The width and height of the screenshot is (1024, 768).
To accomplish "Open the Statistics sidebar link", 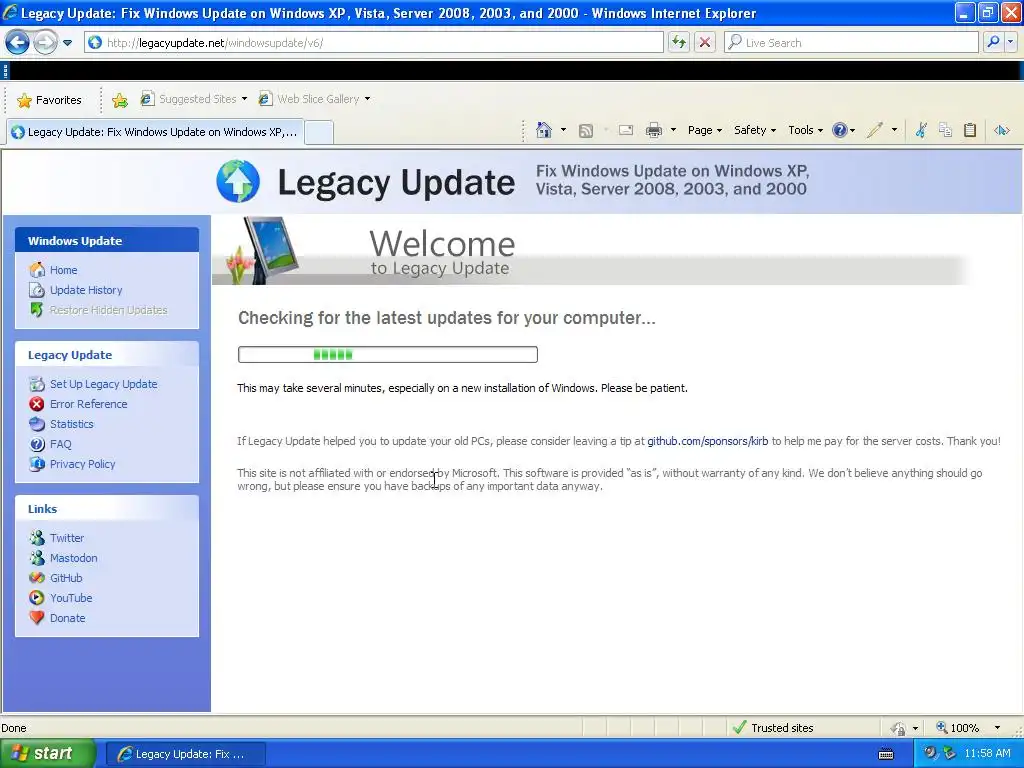I will (x=71, y=424).
